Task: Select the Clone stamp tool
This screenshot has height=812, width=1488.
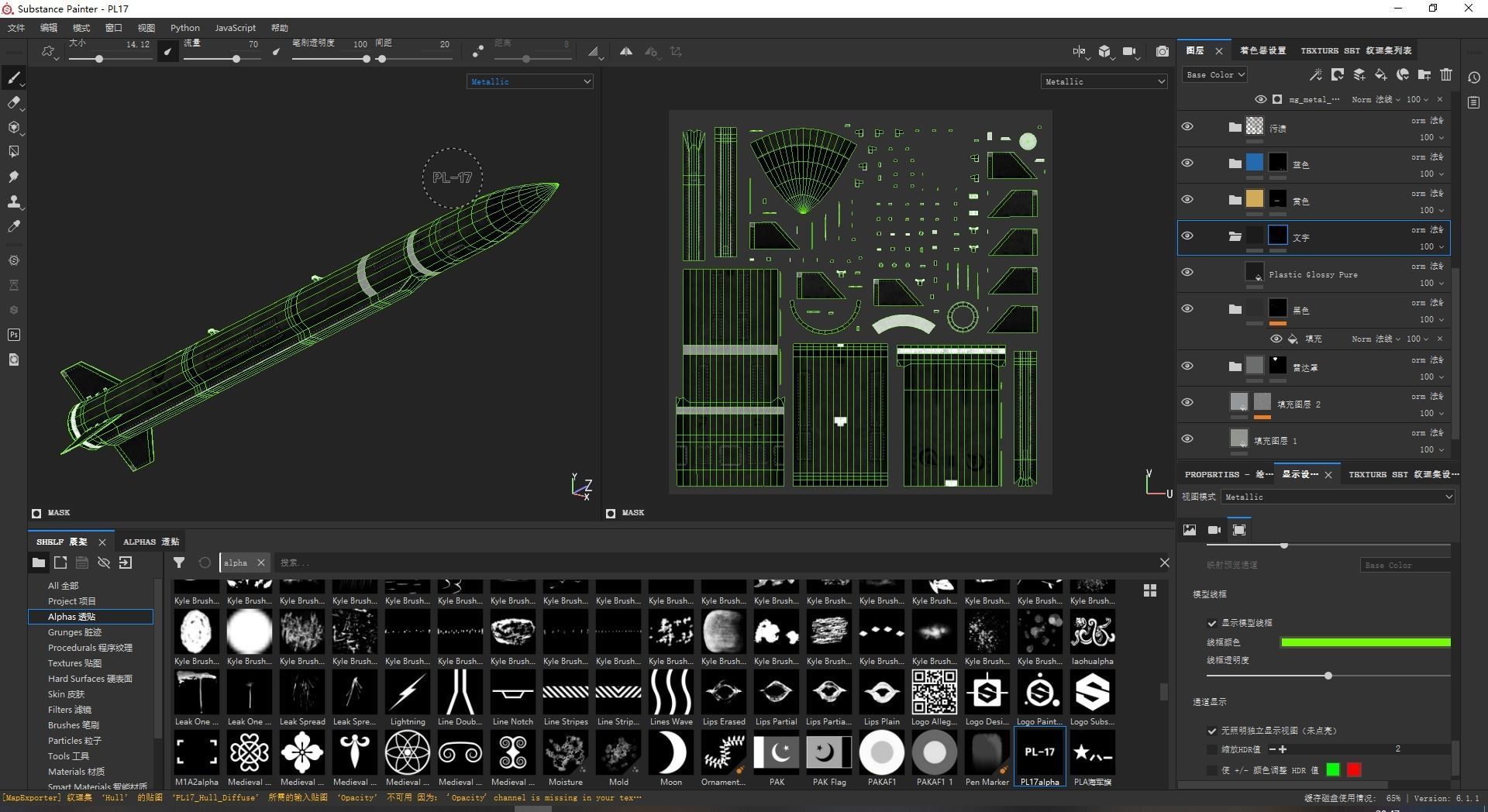Action: pyautogui.click(x=14, y=201)
